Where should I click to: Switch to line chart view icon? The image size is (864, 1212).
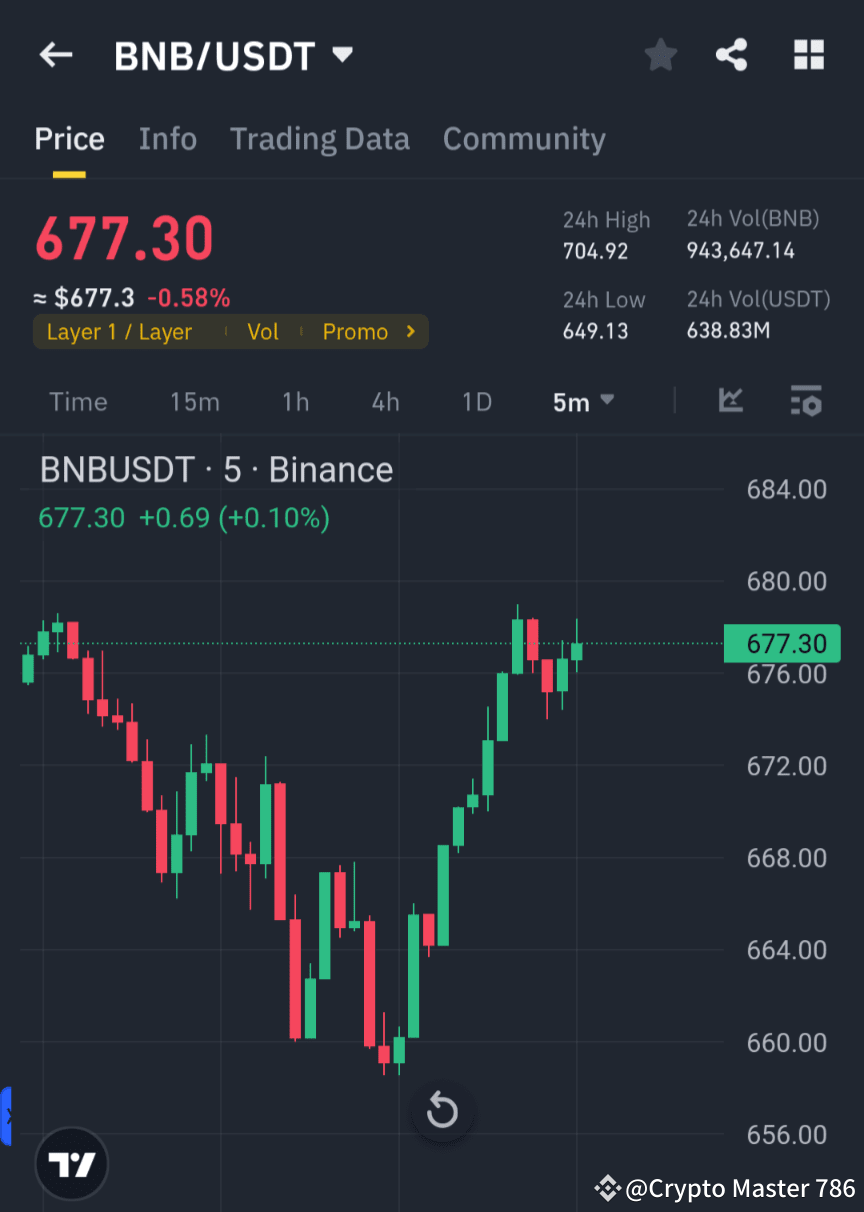[x=730, y=402]
